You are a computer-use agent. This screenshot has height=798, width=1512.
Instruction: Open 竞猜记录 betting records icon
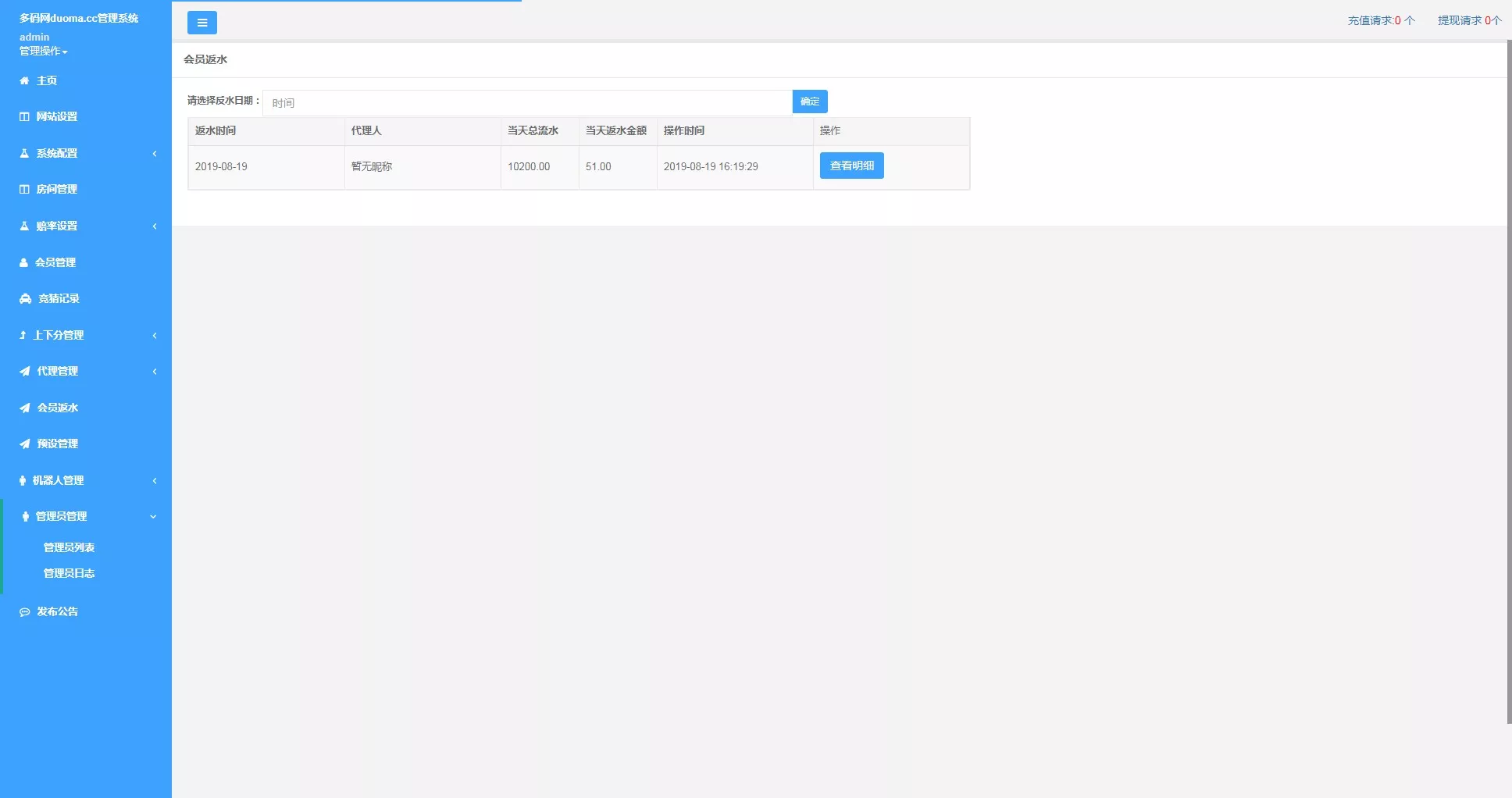[23, 298]
